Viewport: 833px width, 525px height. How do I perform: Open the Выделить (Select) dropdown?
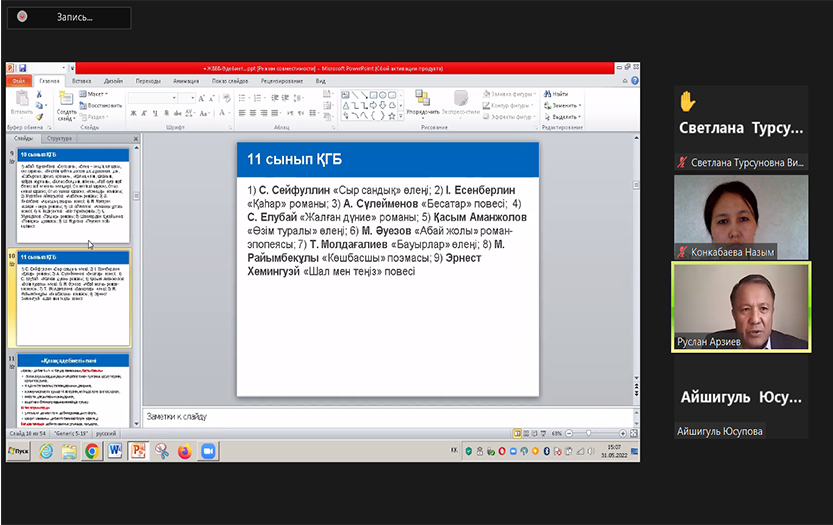point(565,116)
